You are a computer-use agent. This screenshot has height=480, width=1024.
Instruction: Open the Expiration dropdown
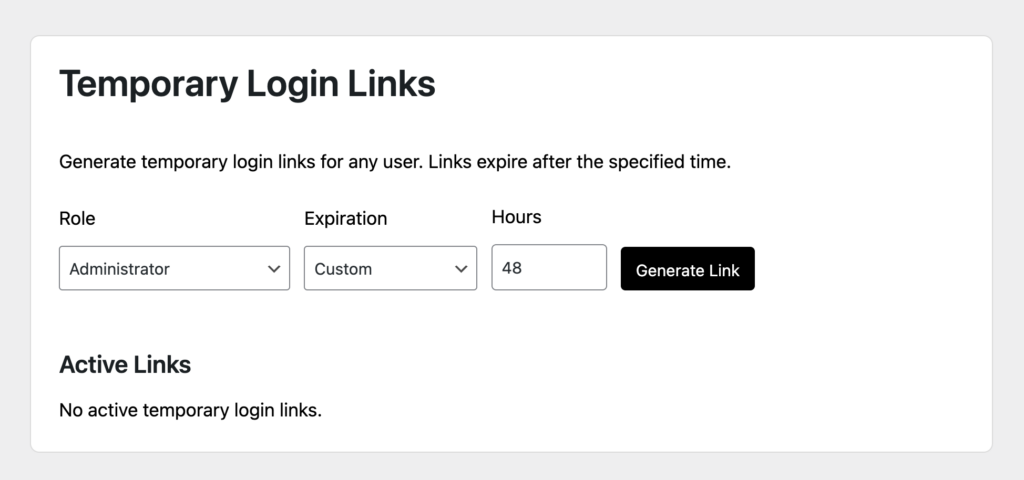click(390, 269)
